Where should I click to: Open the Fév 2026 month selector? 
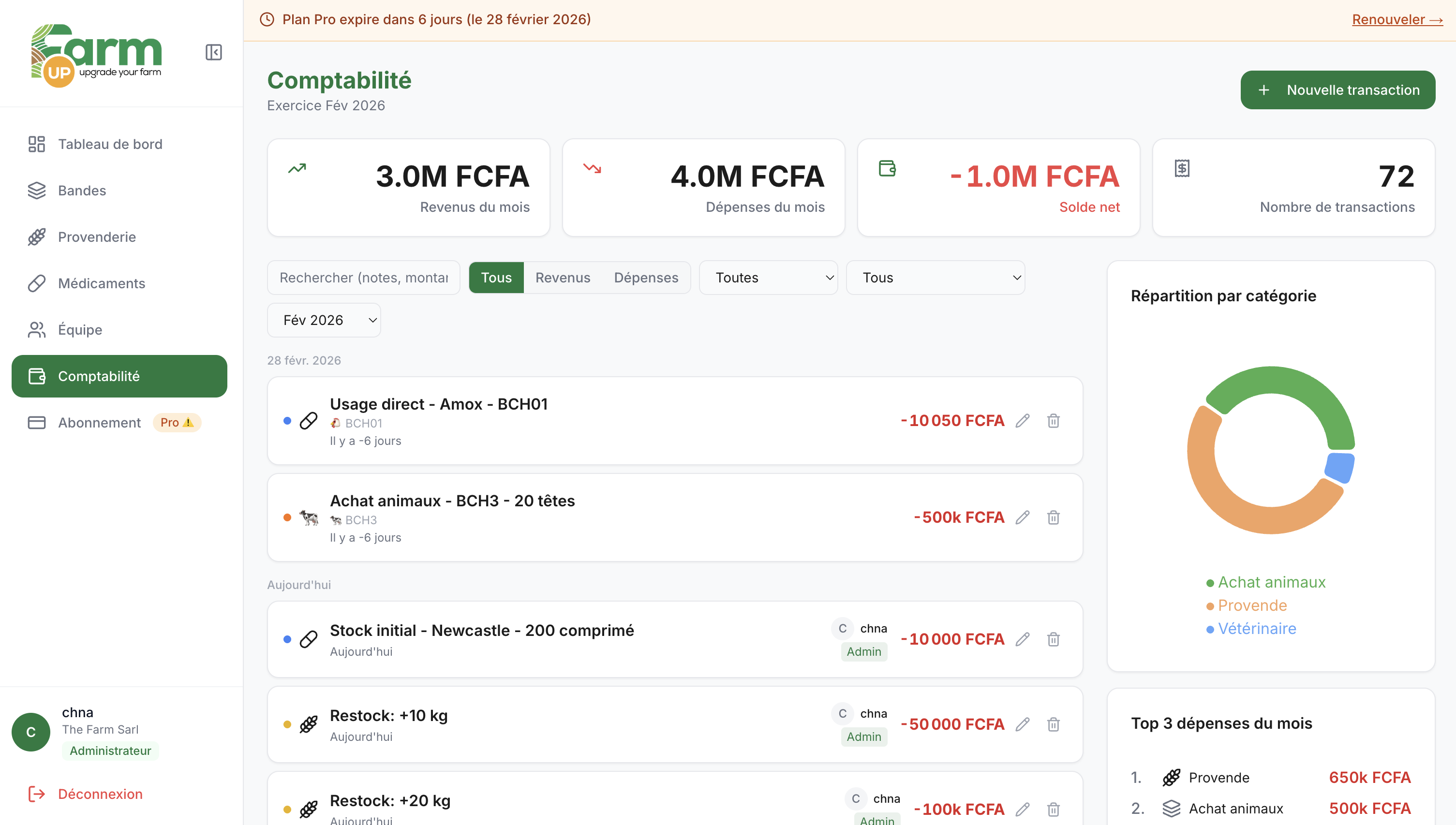pyautogui.click(x=324, y=320)
